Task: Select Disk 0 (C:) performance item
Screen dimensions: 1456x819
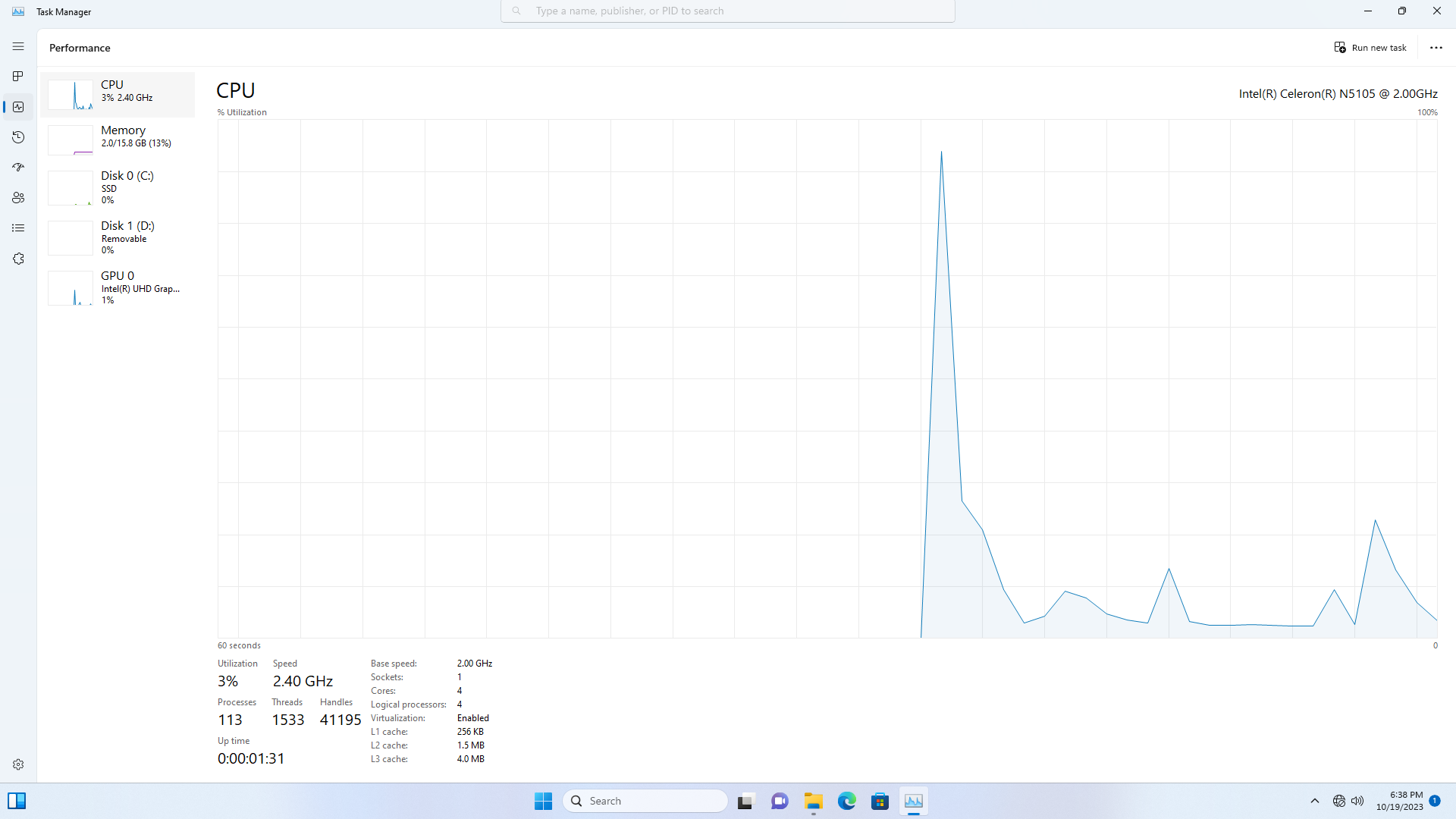Action: pos(118,187)
